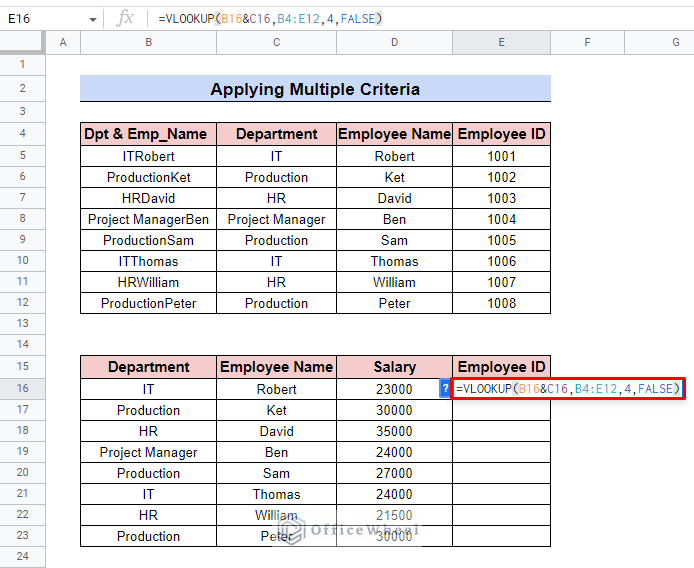Select the HRDavid cell
Image resolution: width=694 pixels, height=568 pixels.
pyautogui.click(x=148, y=198)
